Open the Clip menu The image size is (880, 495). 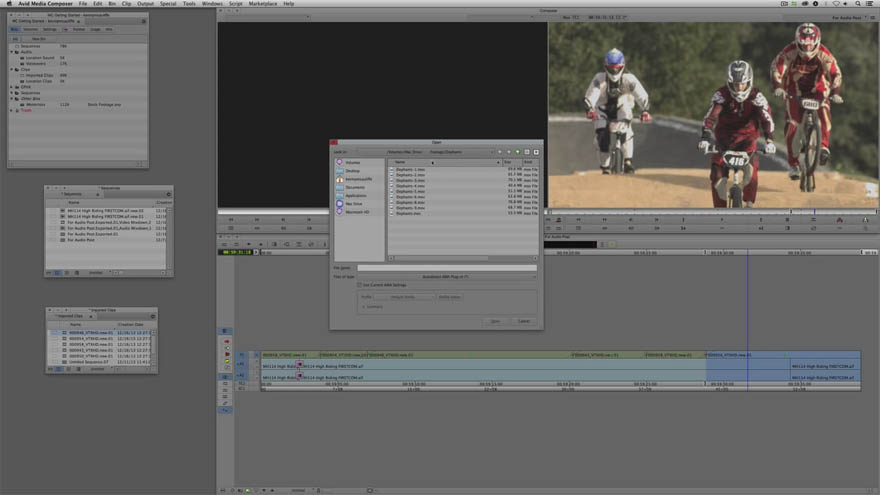(126, 3)
